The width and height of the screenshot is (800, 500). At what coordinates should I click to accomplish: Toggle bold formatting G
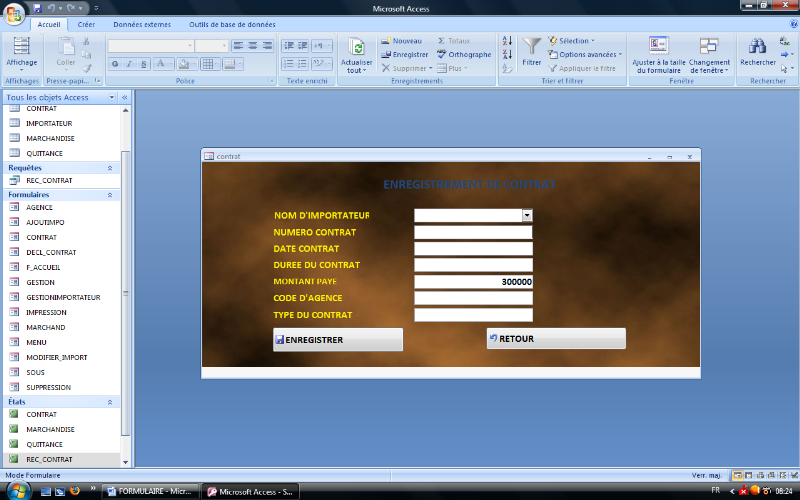coord(115,64)
